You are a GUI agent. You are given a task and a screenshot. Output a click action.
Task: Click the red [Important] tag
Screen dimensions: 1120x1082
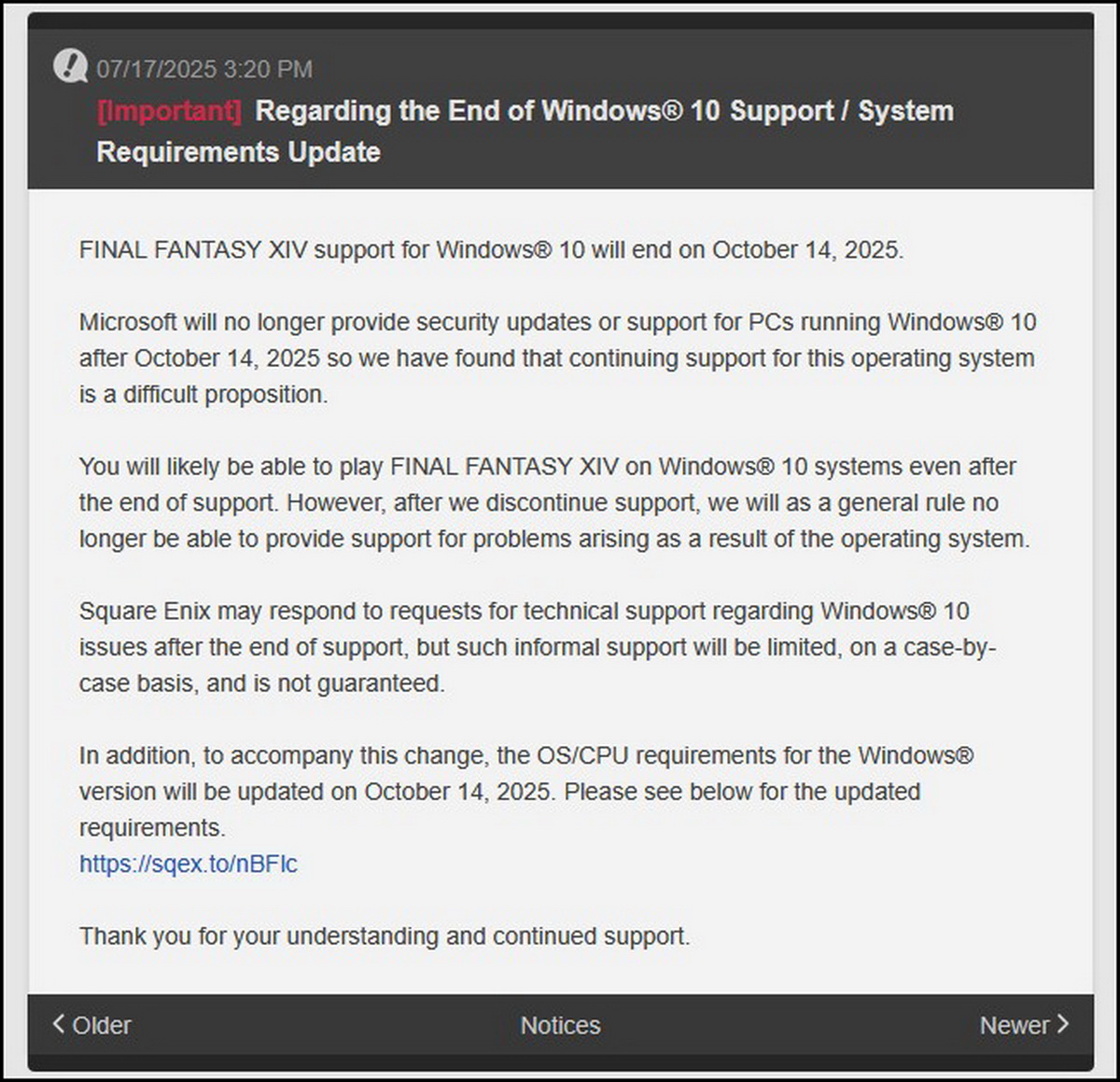coord(170,111)
